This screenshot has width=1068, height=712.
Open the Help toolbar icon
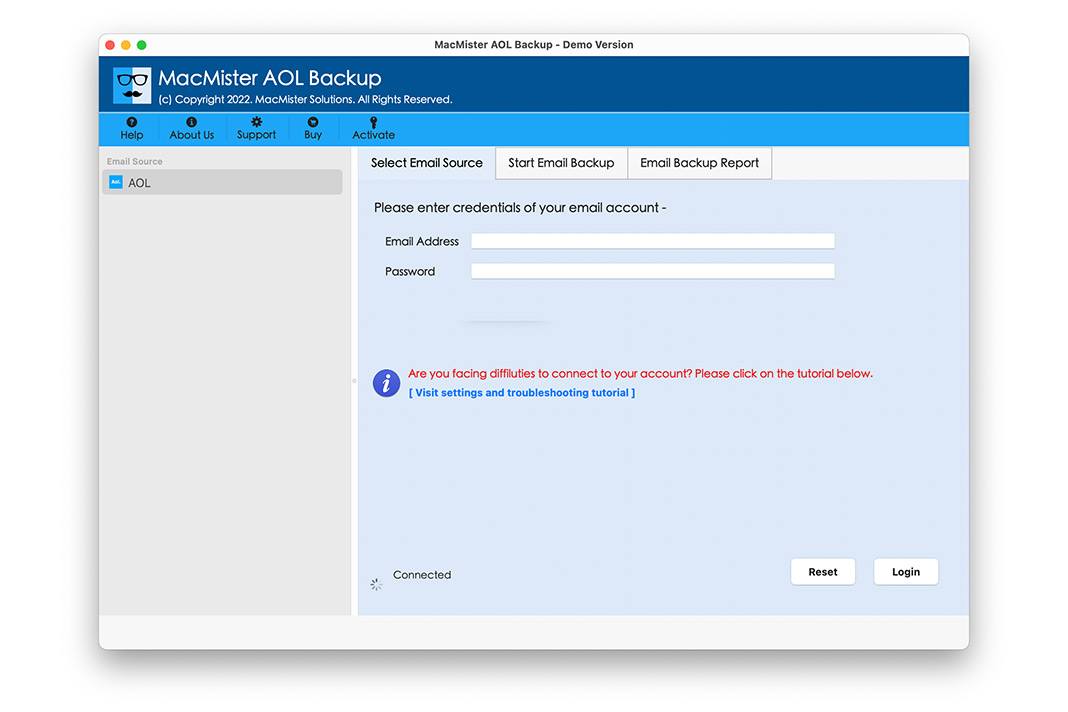pyautogui.click(x=132, y=122)
